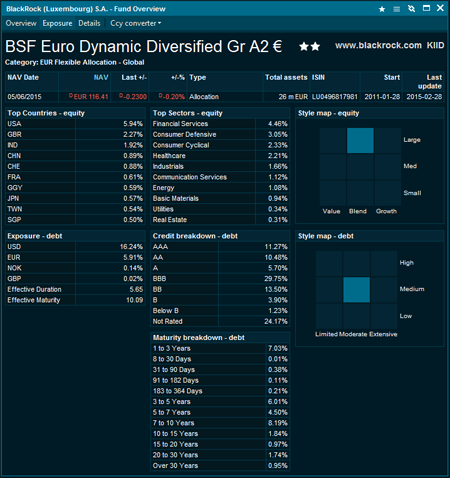Click the Category EUR Flexible Allocation text
Image resolution: width=450 pixels, height=478 pixels.
click(75, 62)
